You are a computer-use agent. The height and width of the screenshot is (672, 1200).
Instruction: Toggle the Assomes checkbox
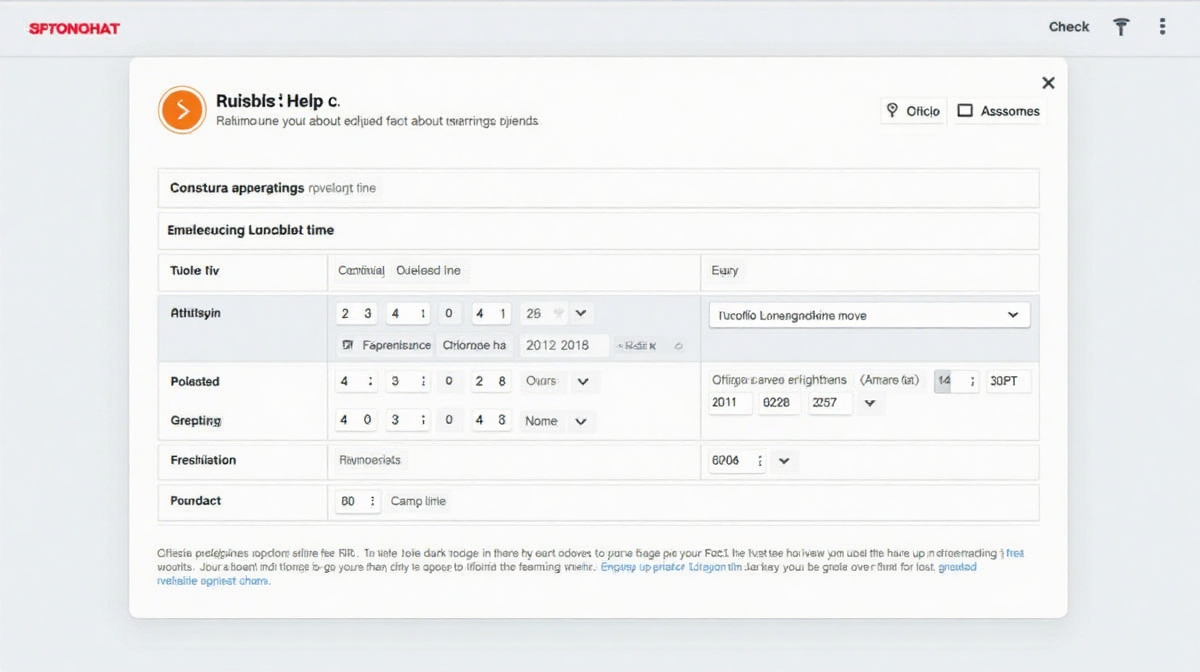click(965, 111)
